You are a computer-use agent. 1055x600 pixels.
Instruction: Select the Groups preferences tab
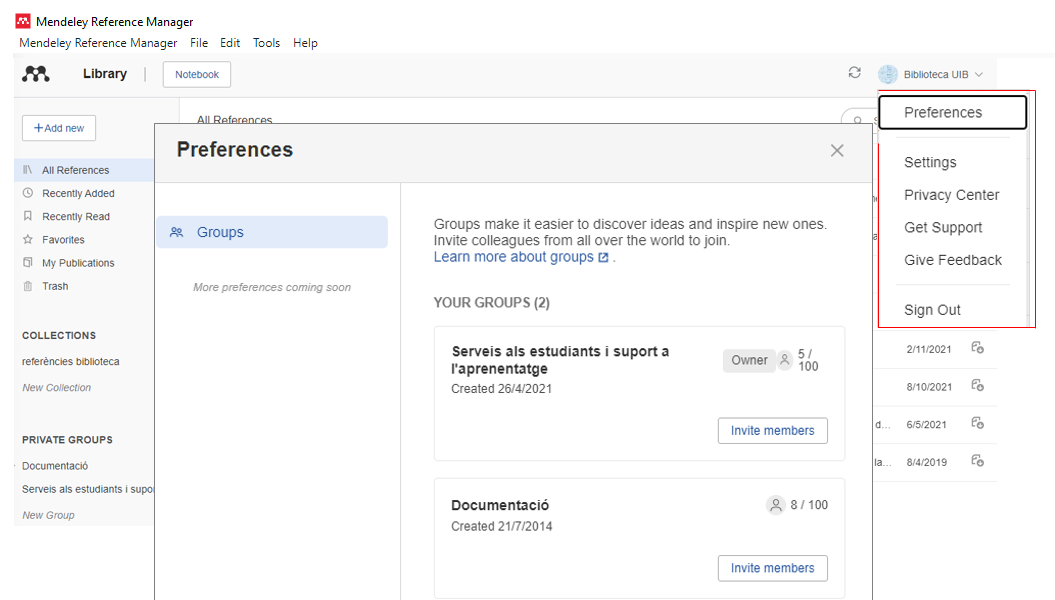(x=272, y=232)
